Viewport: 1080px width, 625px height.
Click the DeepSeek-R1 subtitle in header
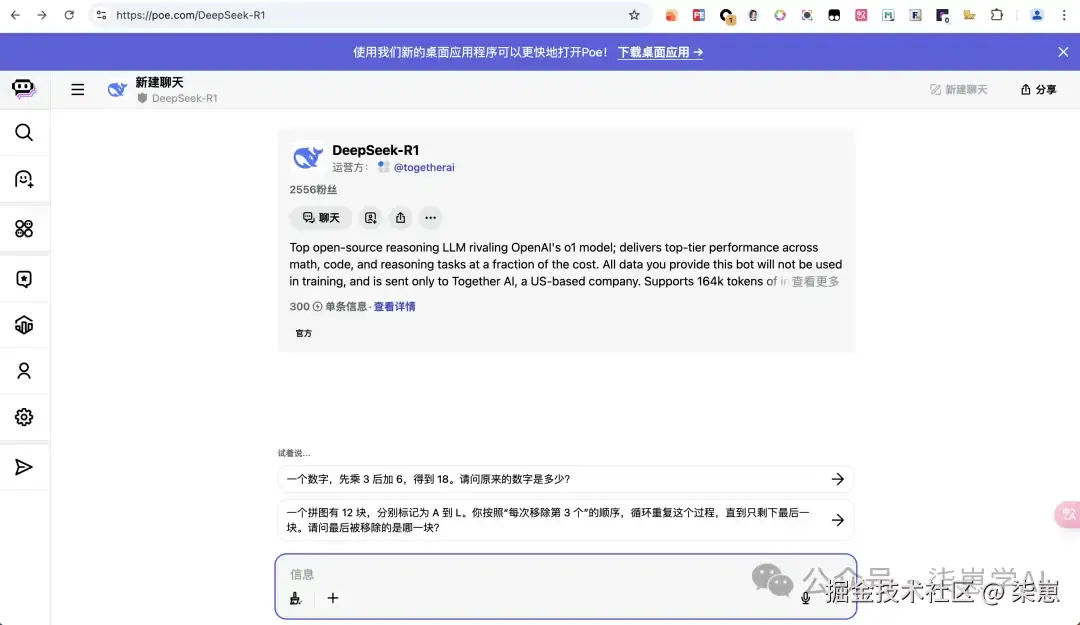pyautogui.click(x=185, y=99)
